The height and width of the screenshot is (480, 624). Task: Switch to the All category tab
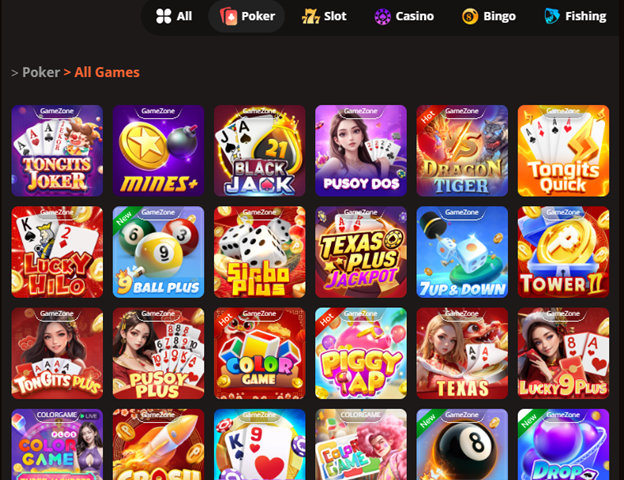point(174,16)
